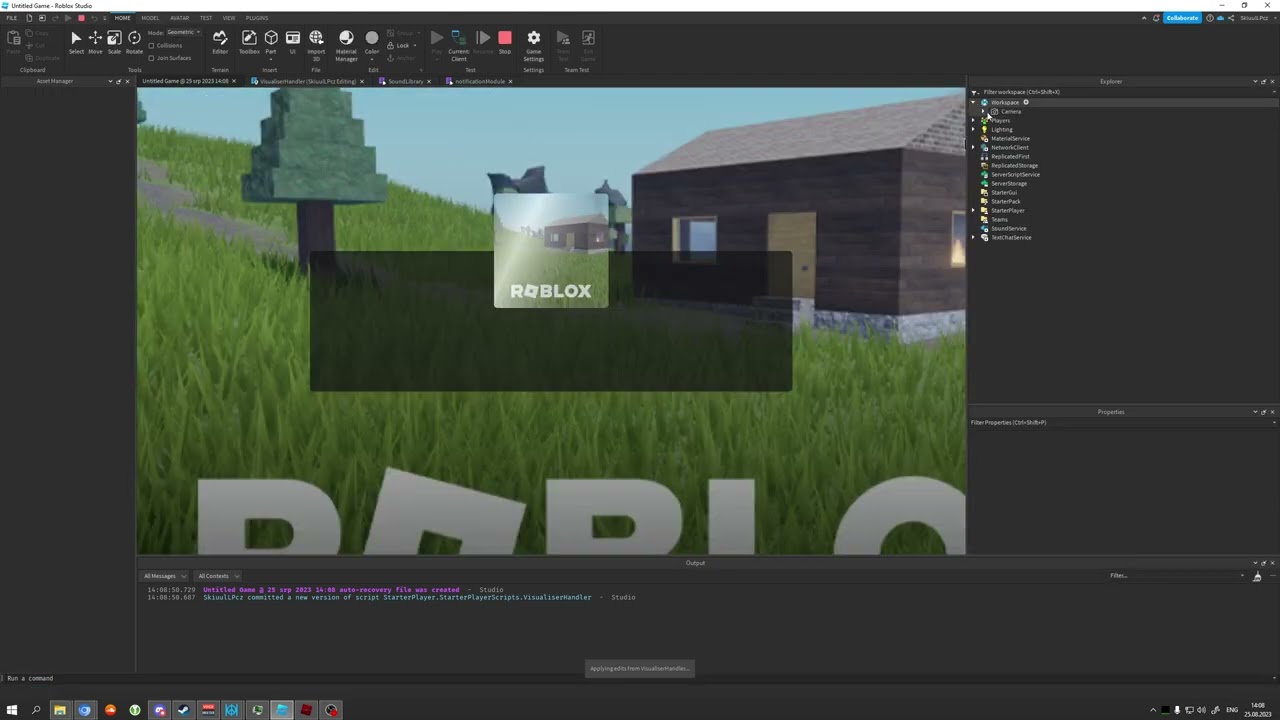This screenshot has height=720, width=1280.
Task: Expand the StarterPlayer tree node
Action: tap(974, 211)
